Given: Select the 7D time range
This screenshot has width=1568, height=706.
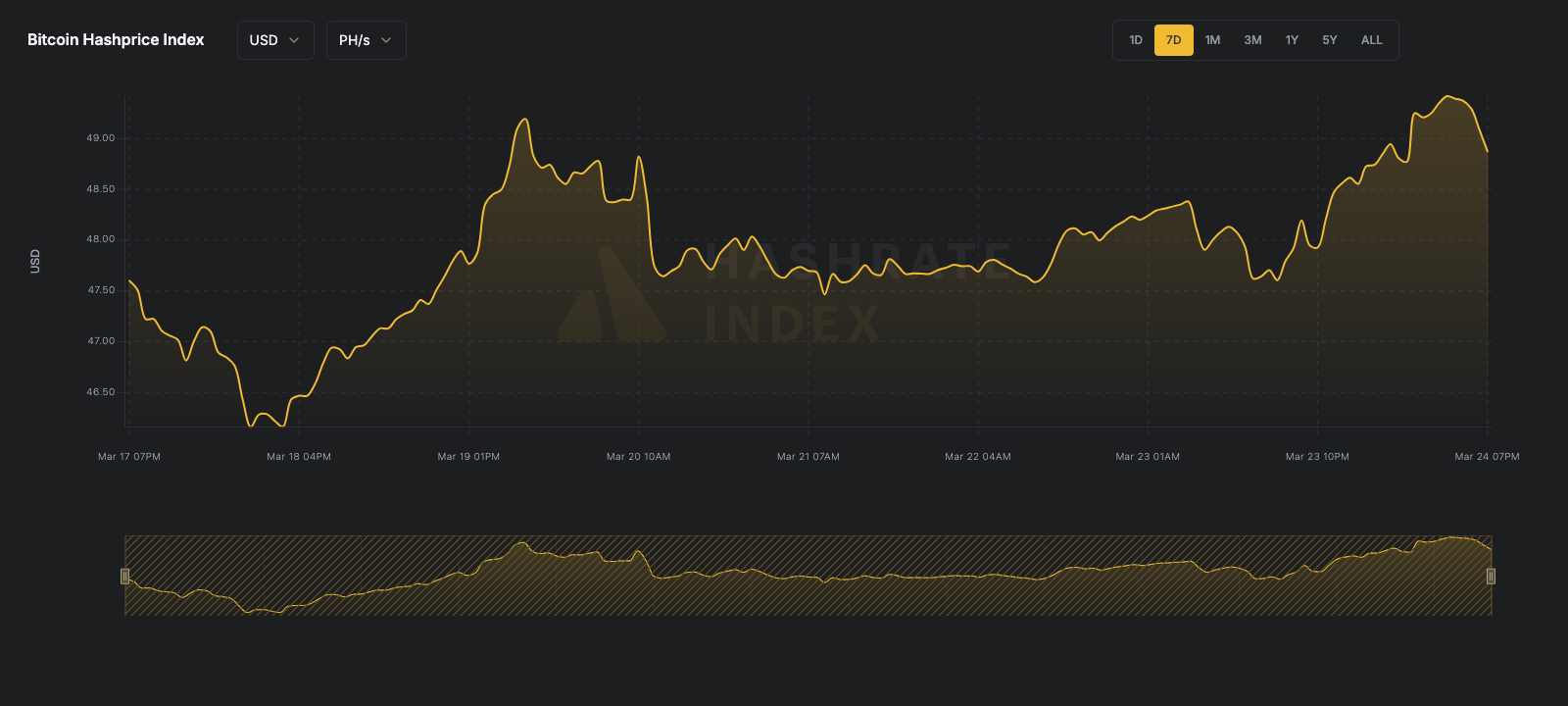Looking at the screenshot, I should [x=1174, y=40].
